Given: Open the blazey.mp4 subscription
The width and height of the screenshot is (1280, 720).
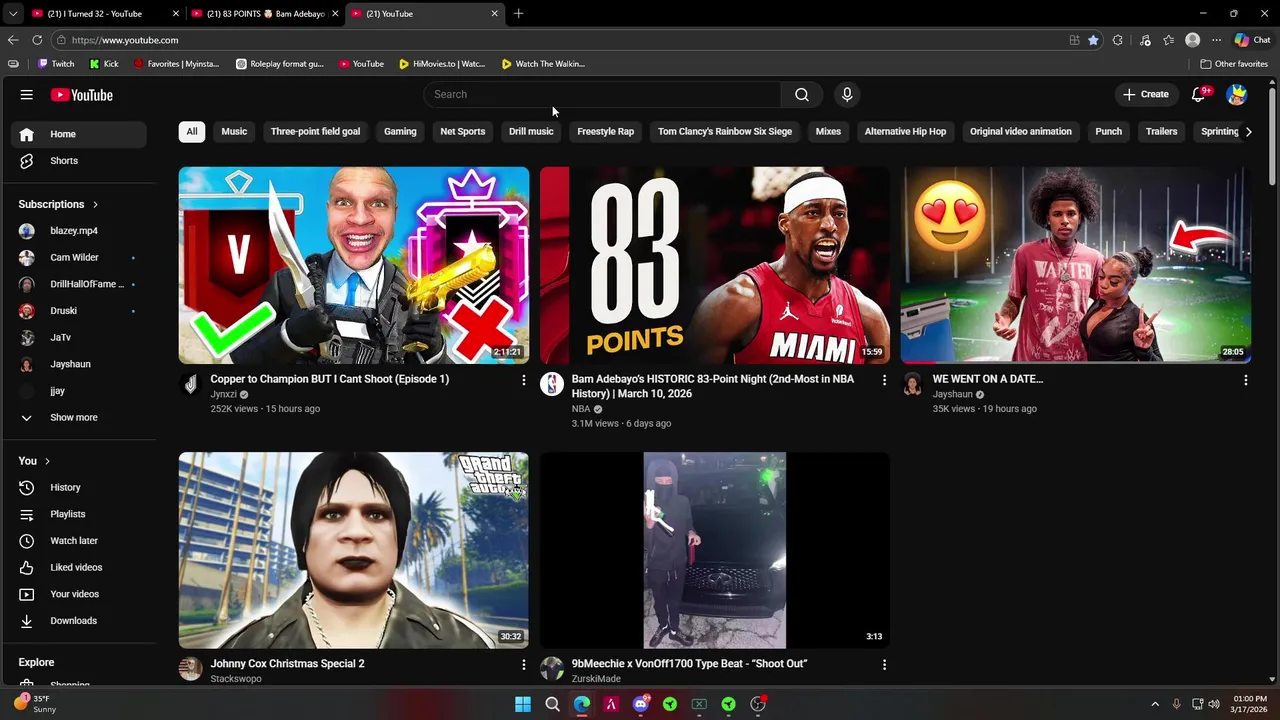Looking at the screenshot, I should tap(80, 231).
